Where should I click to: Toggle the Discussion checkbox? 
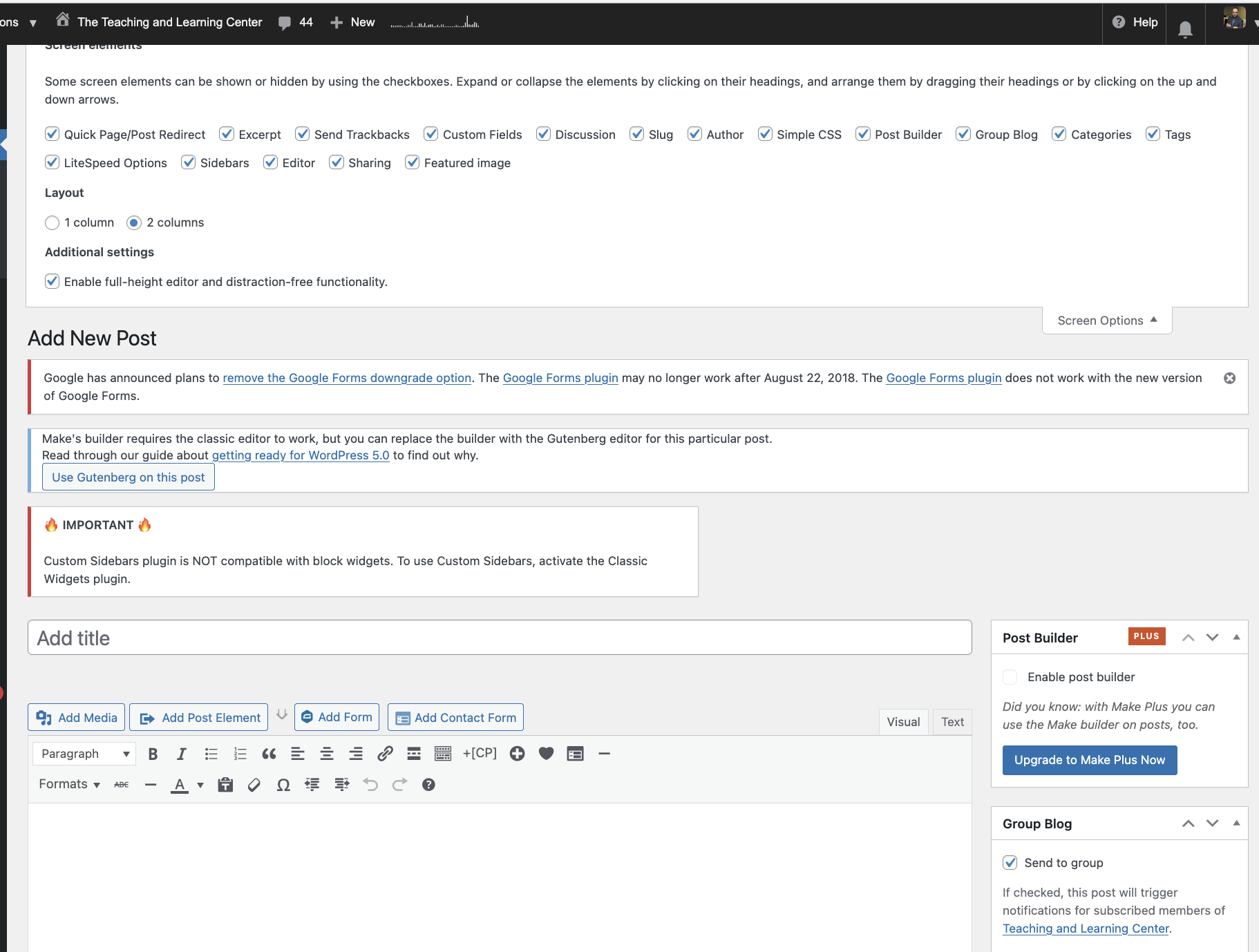pyautogui.click(x=543, y=134)
